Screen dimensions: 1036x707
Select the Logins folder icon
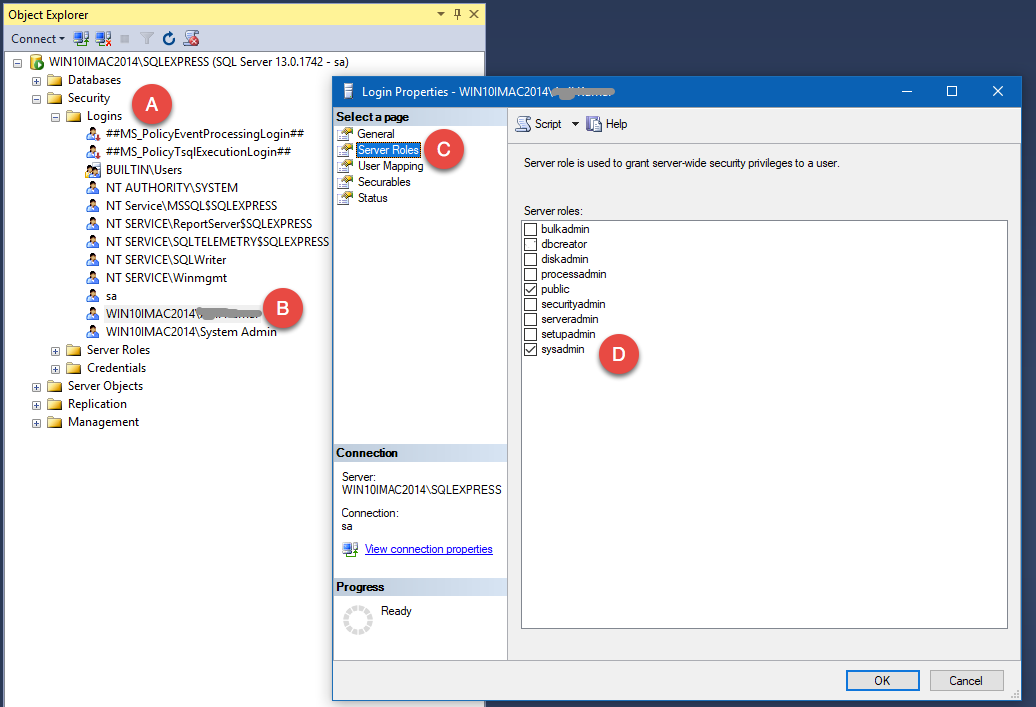coord(74,116)
